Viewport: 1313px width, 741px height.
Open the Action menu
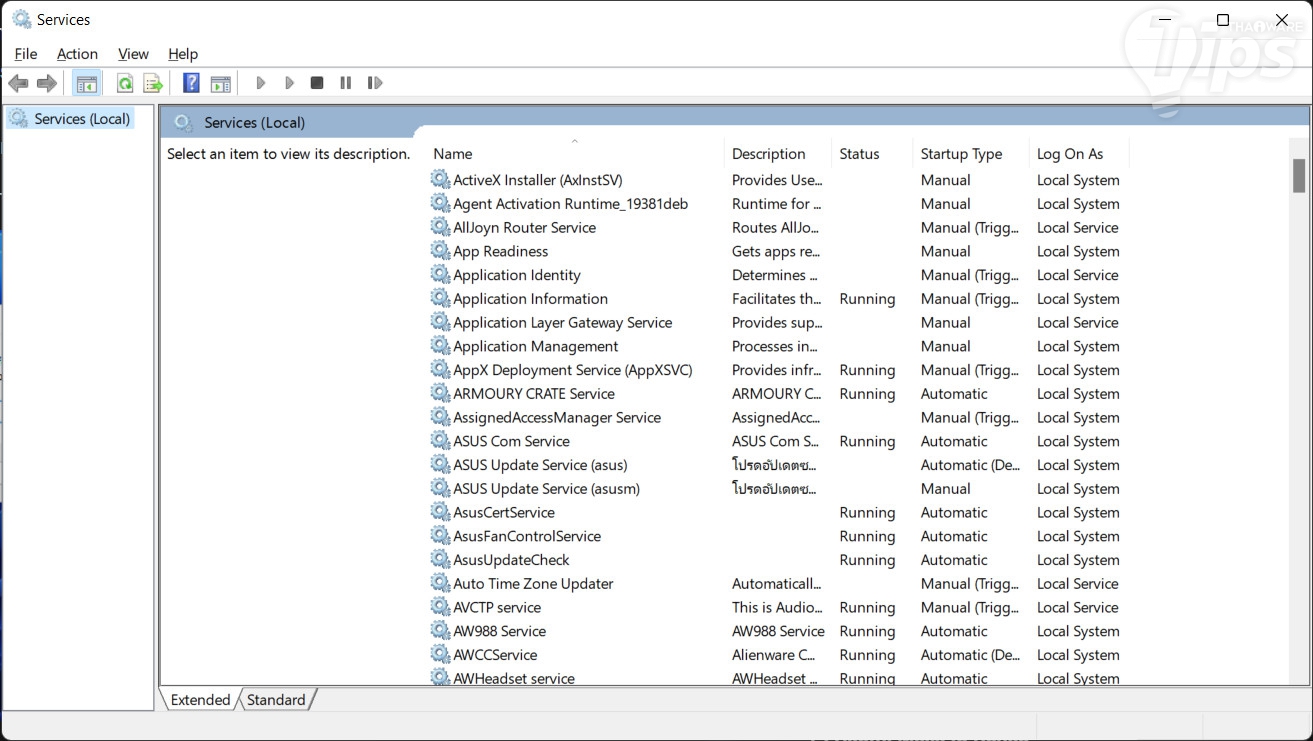coord(77,54)
